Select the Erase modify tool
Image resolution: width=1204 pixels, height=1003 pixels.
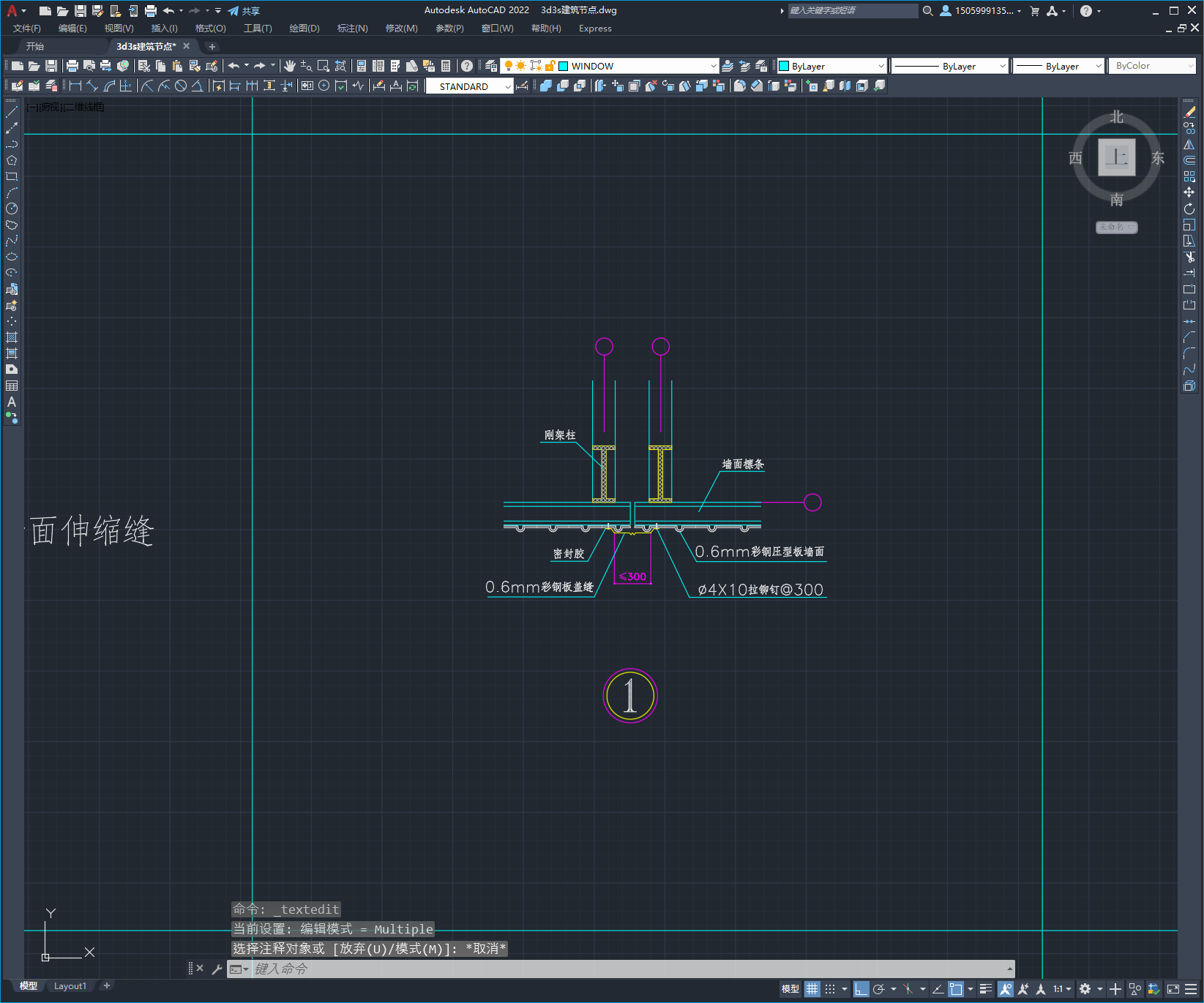pyautogui.click(x=1189, y=112)
